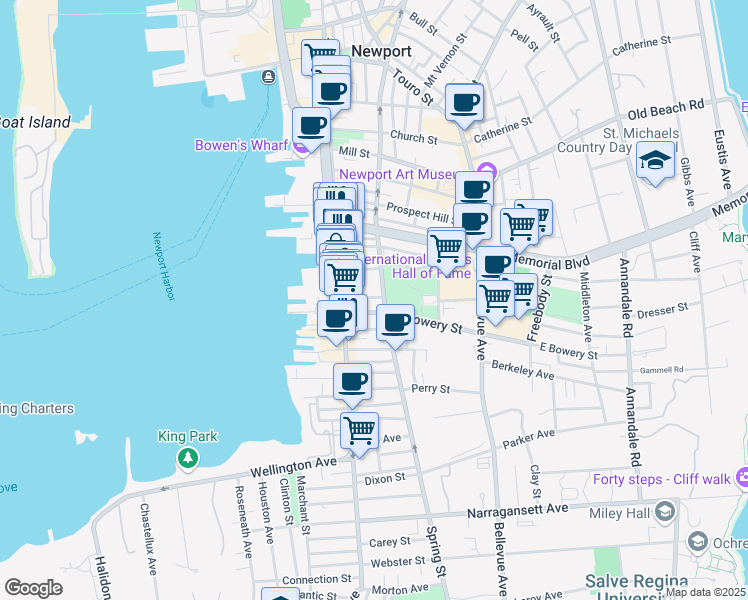Click the Miley Hall label
This screenshot has width=748, height=600.
coord(619,513)
